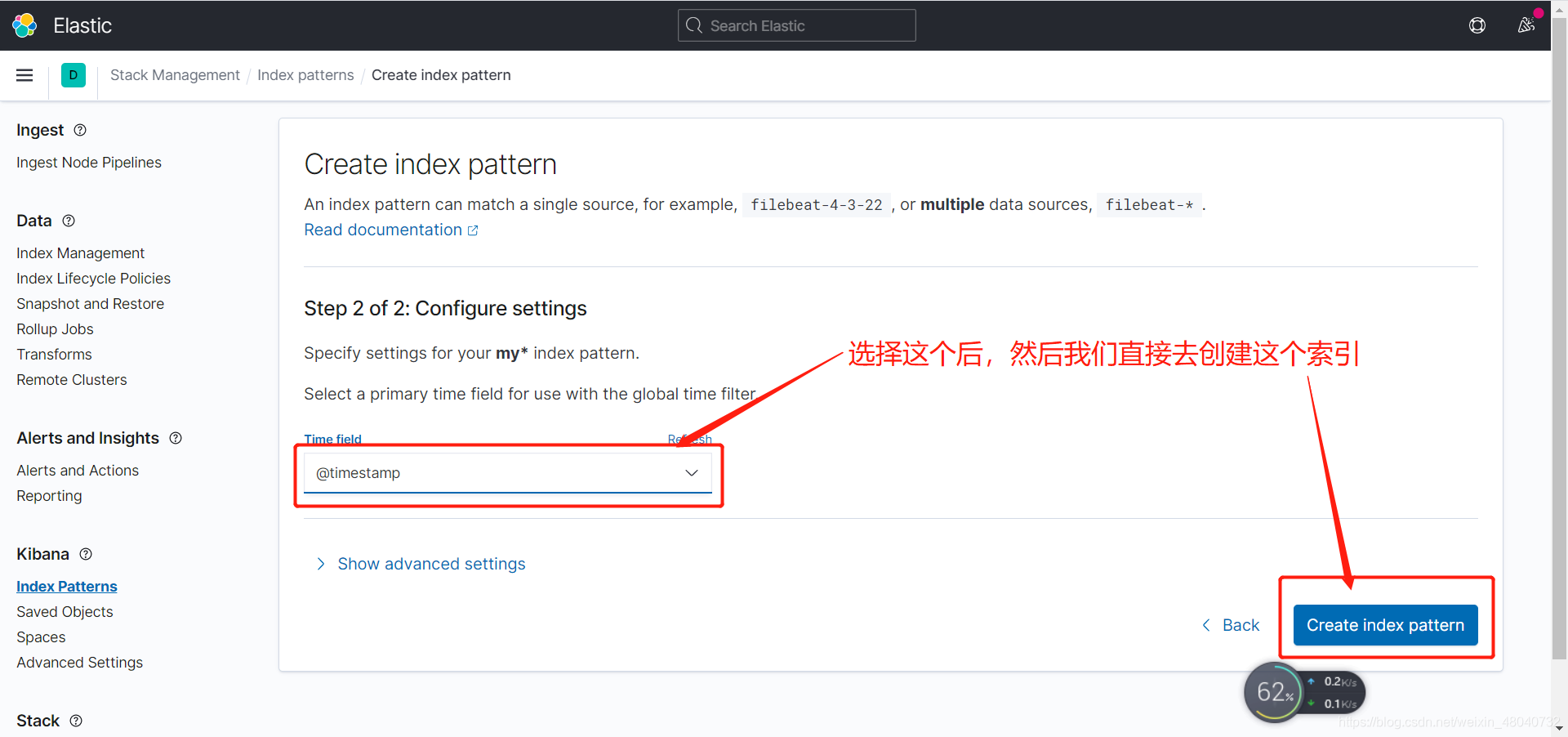Image resolution: width=1568 pixels, height=737 pixels.
Task: Open Transforms page
Action: tap(54, 355)
